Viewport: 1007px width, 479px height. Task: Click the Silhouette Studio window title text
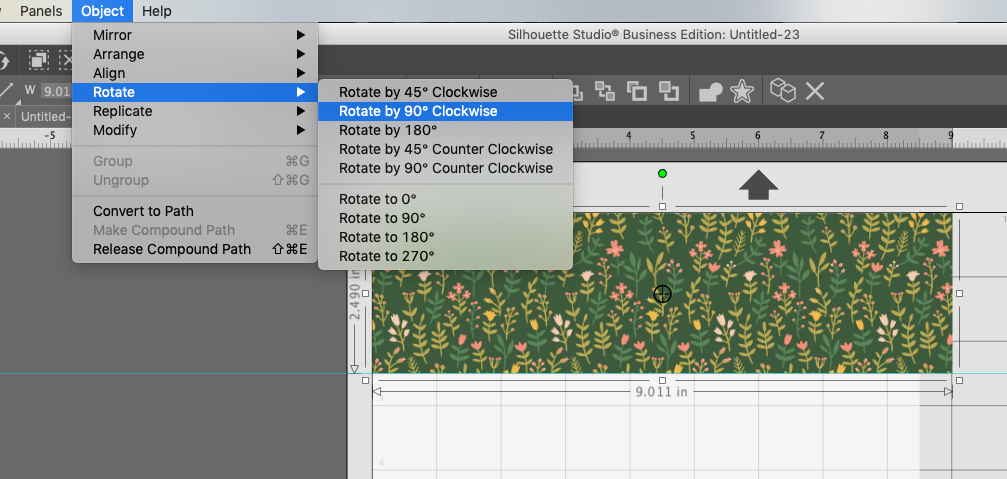pyautogui.click(x=654, y=34)
